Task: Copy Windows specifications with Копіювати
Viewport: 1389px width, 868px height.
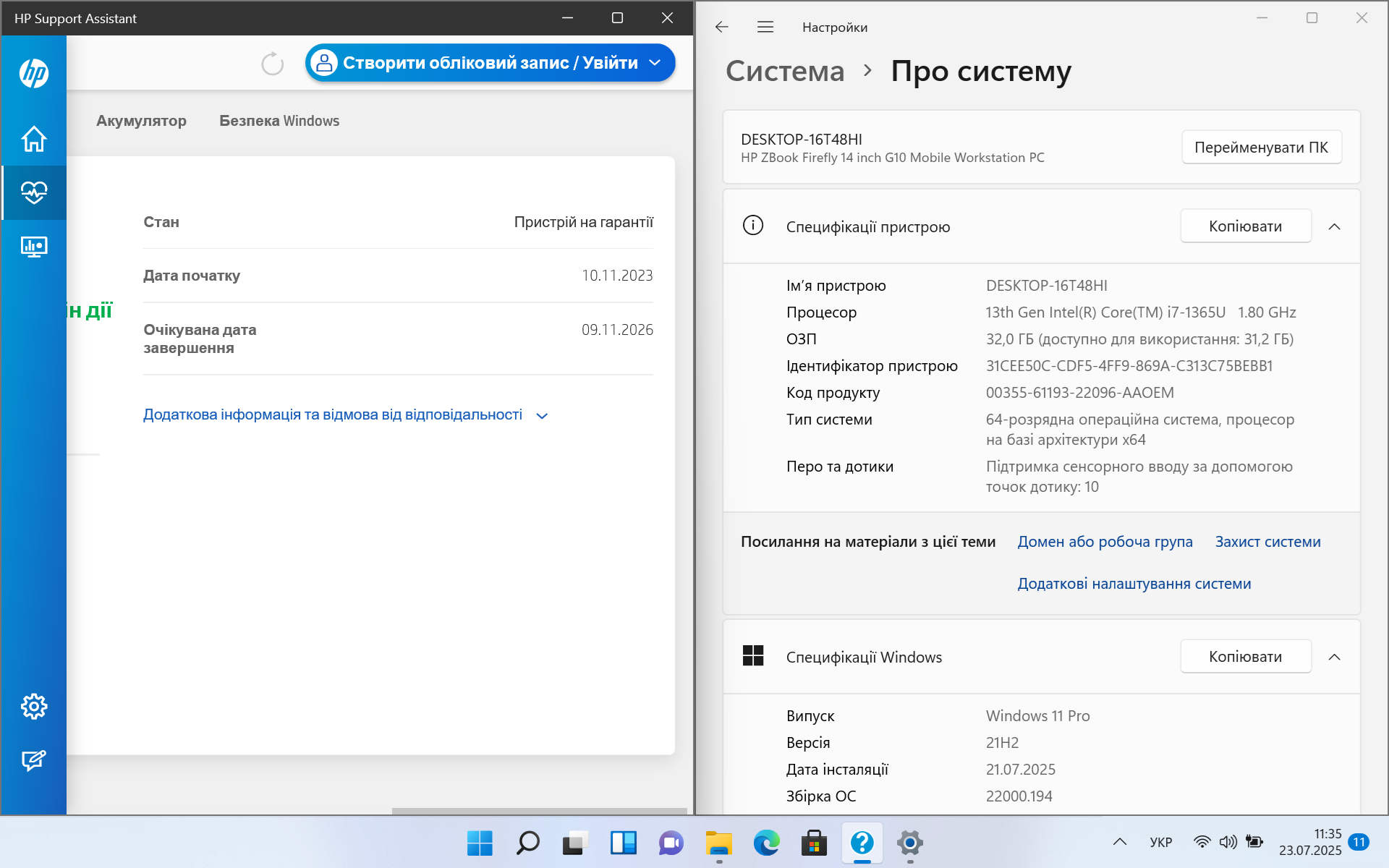Action: pos(1246,657)
